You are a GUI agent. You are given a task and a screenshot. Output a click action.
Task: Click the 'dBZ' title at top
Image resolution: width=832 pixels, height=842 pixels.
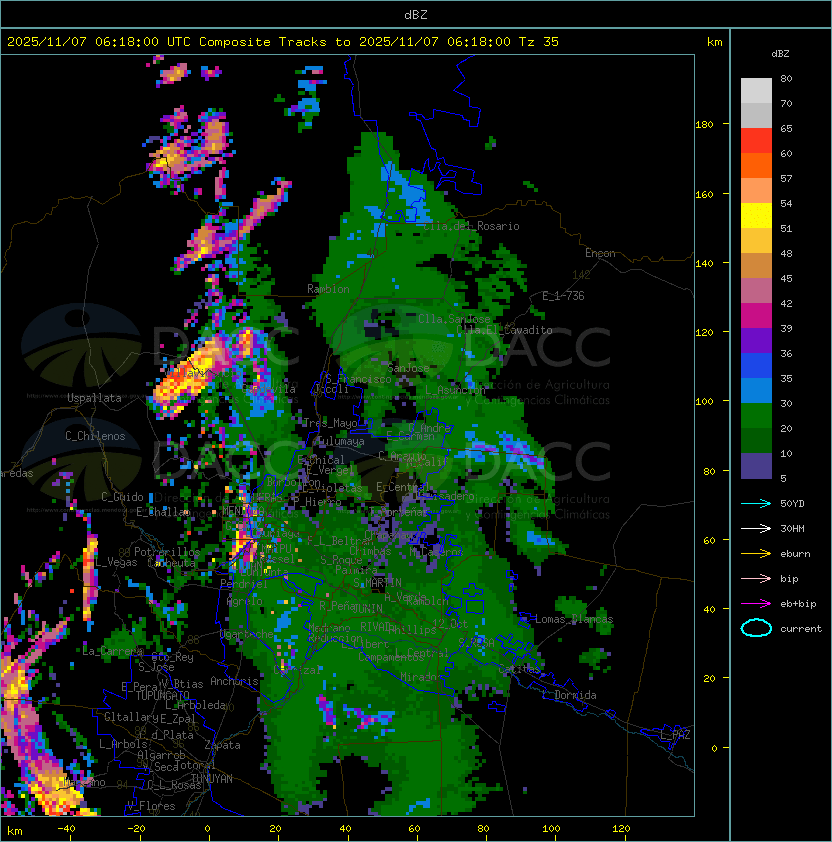click(x=416, y=15)
